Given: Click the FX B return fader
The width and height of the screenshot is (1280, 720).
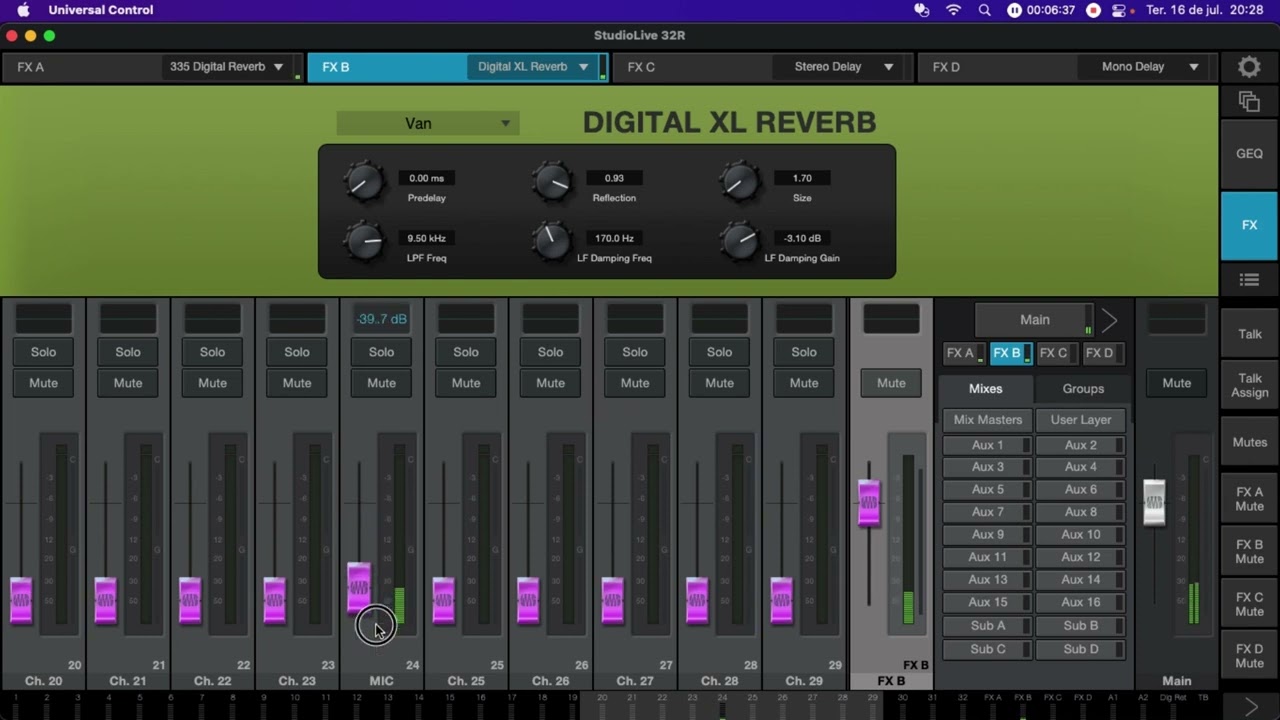Looking at the screenshot, I should tap(869, 503).
